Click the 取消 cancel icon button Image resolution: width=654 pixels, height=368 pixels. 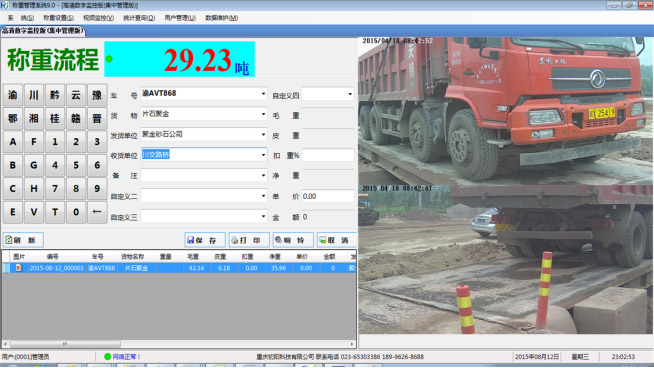coord(337,240)
